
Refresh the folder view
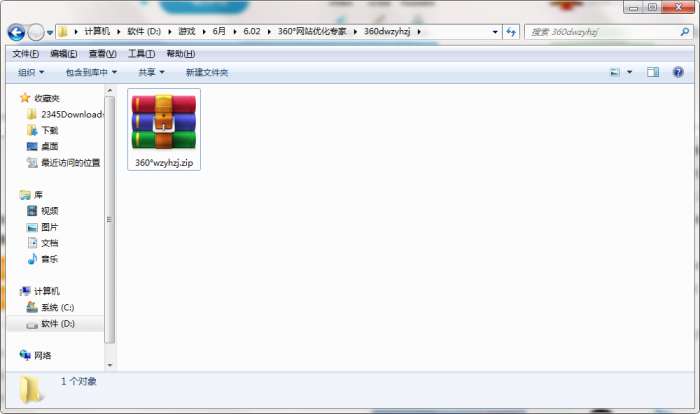click(x=511, y=32)
